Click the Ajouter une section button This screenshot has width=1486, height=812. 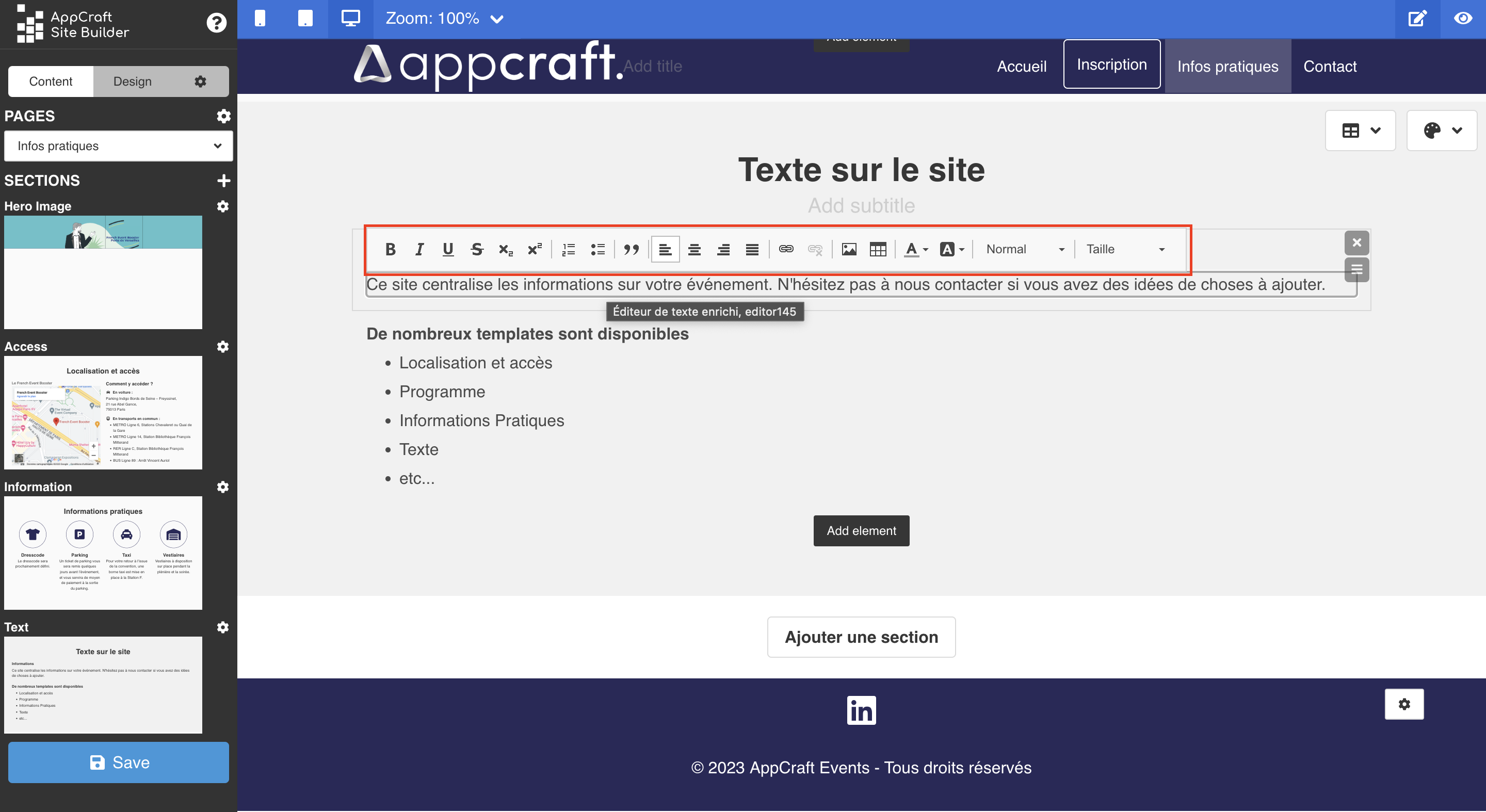[x=862, y=636]
